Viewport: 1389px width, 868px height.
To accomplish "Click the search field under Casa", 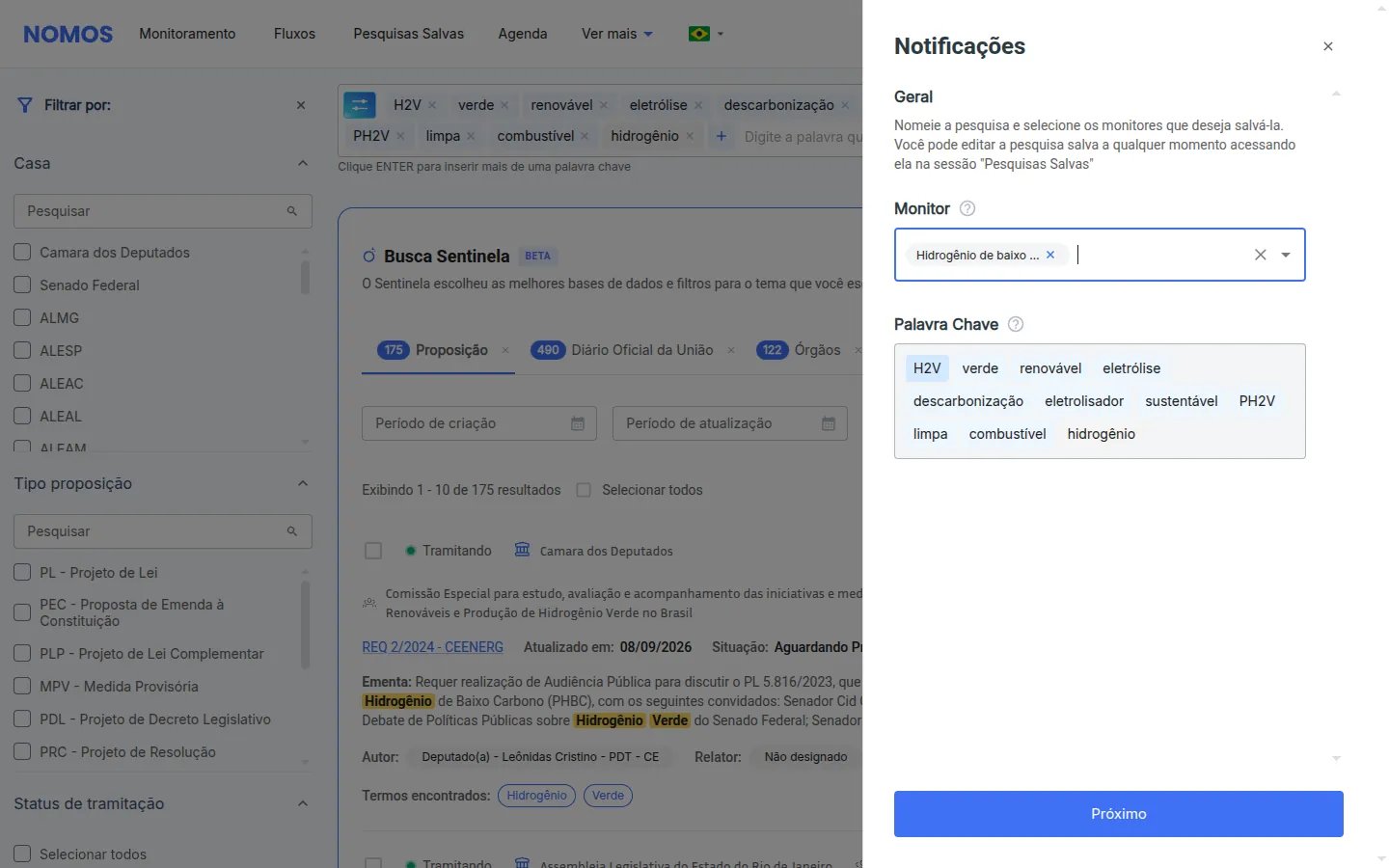I will [x=163, y=211].
